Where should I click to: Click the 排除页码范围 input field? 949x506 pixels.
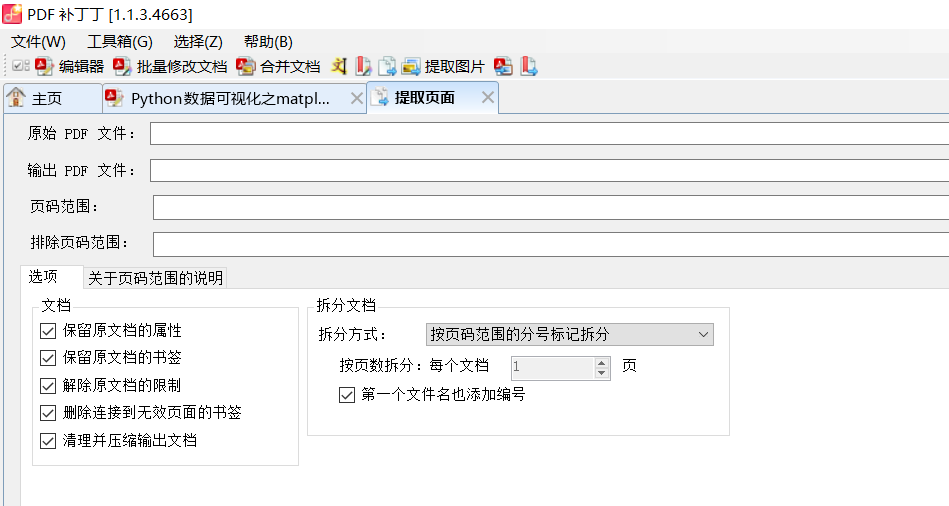[551, 245]
